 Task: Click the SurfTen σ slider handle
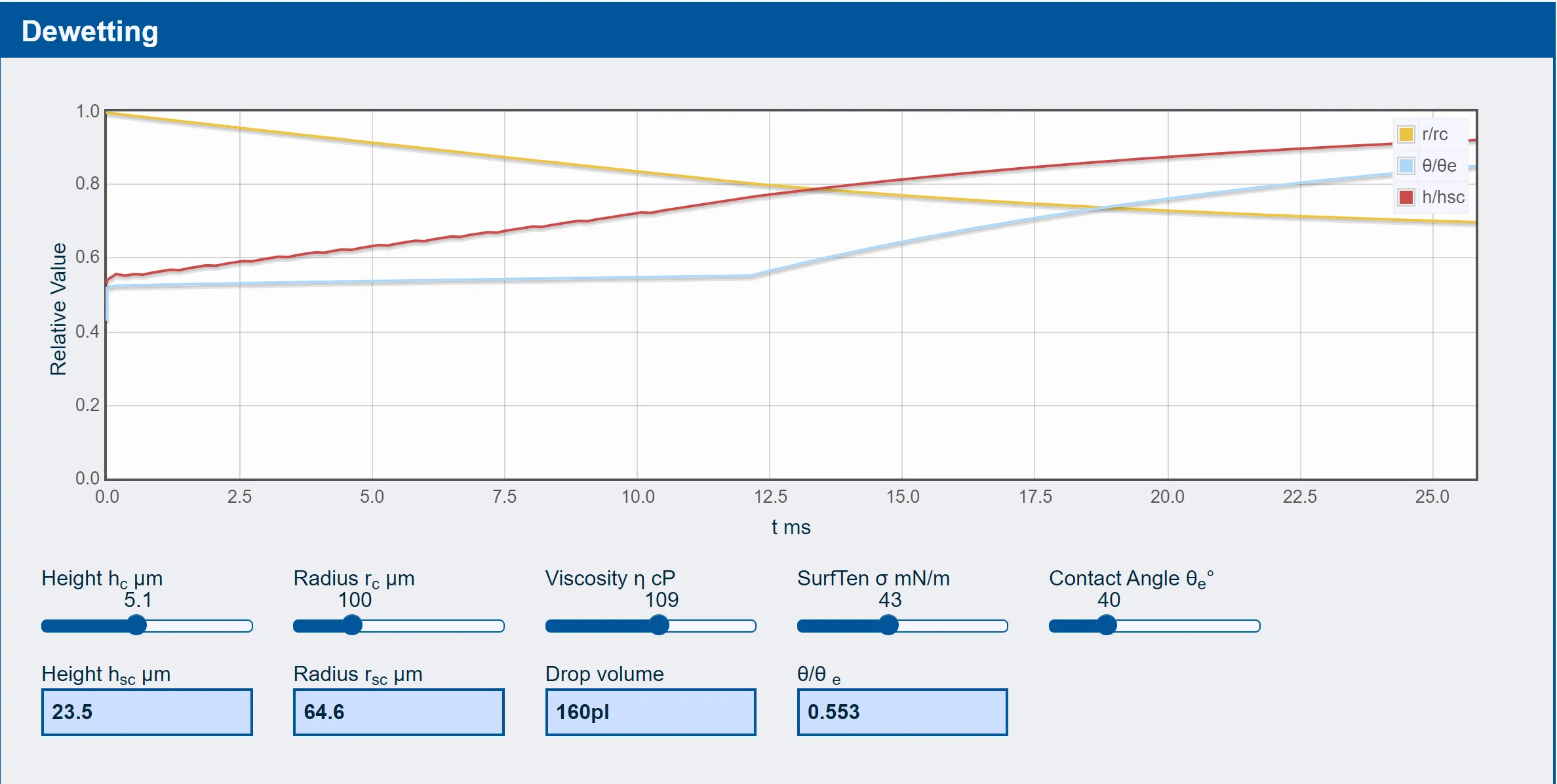[x=888, y=625]
